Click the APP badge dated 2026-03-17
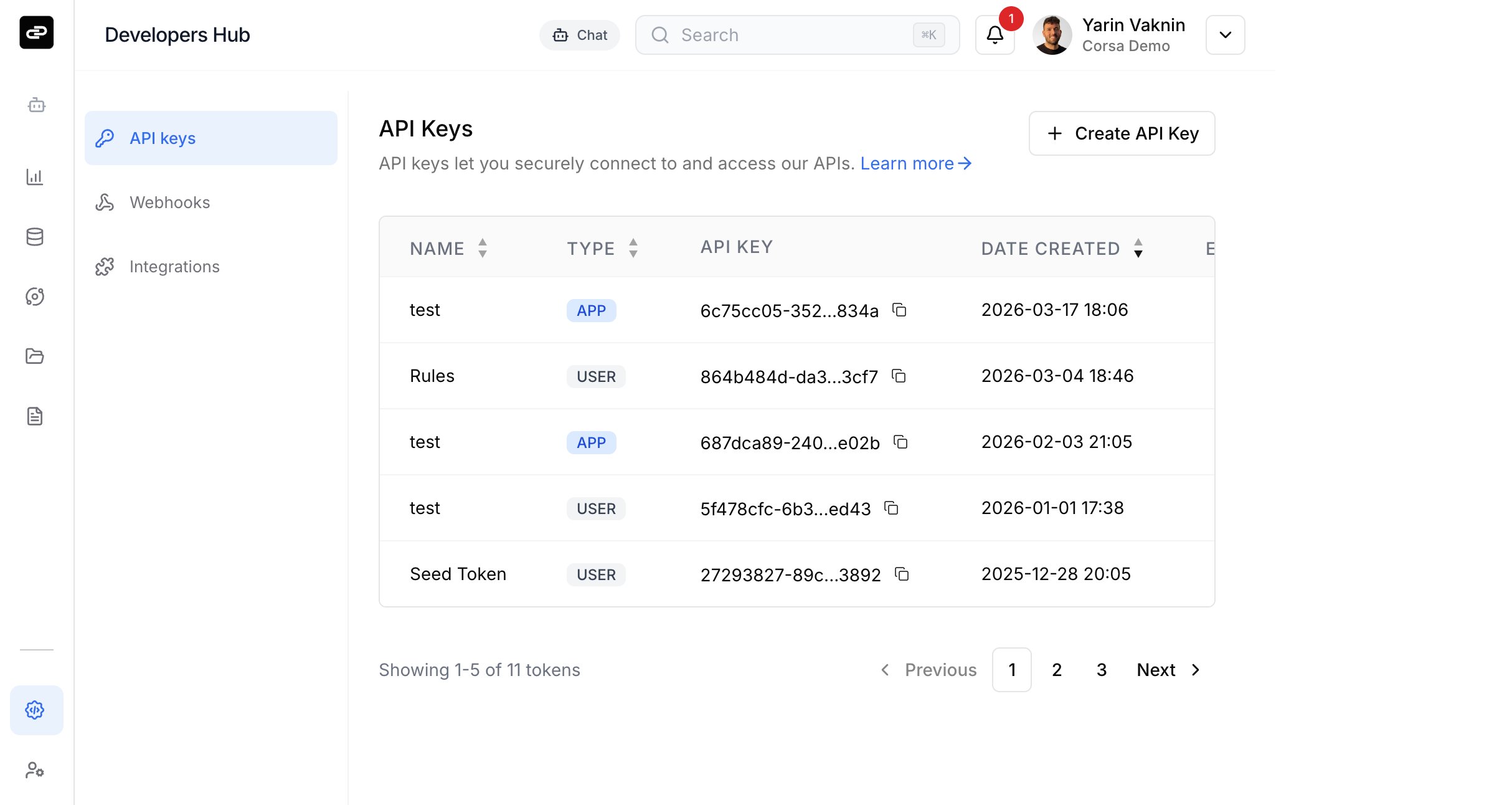The width and height of the screenshot is (1512, 805). pyautogui.click(x=591, y=310)
